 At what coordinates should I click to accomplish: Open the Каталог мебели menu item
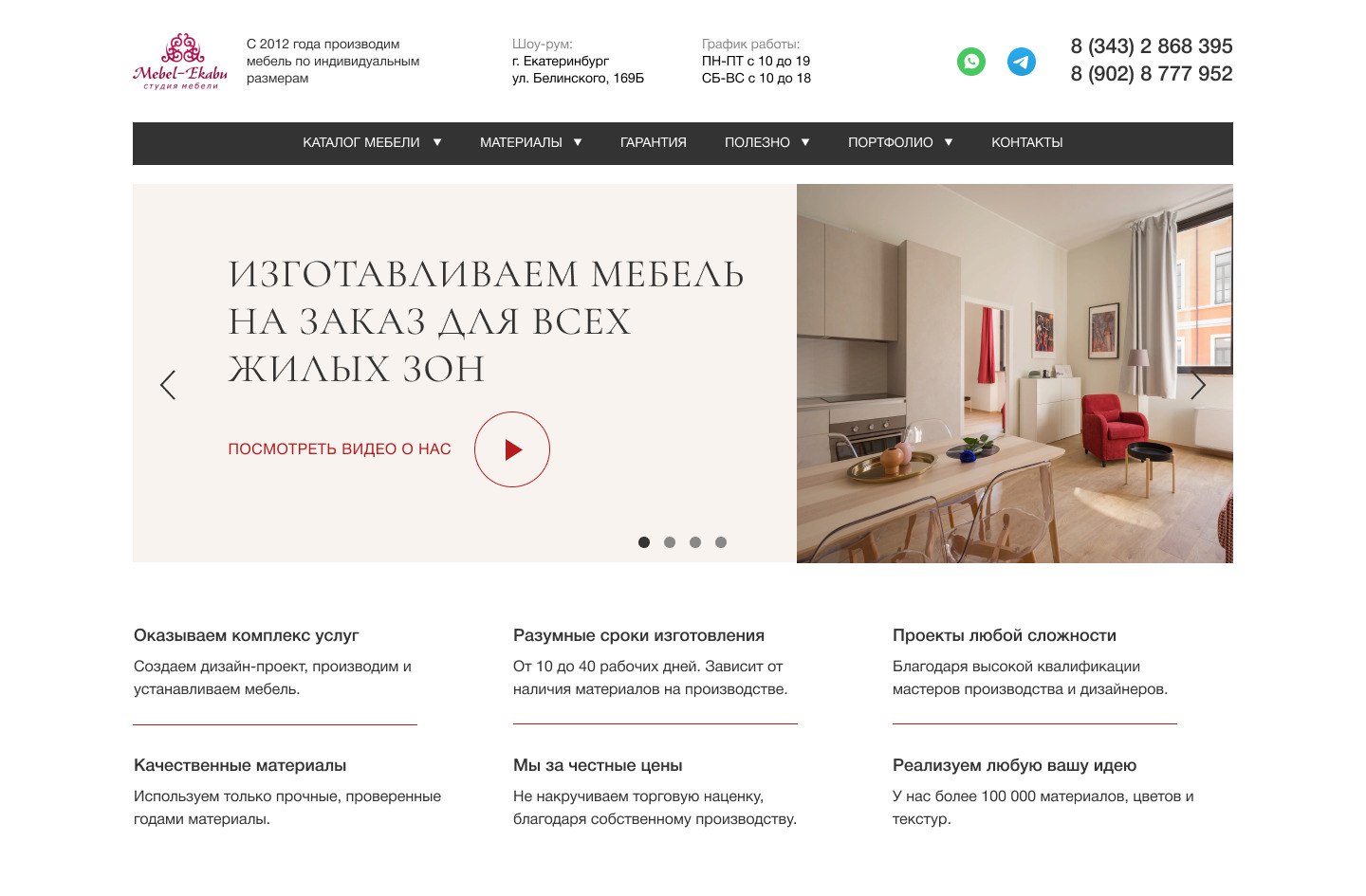[x=361, y=142]
